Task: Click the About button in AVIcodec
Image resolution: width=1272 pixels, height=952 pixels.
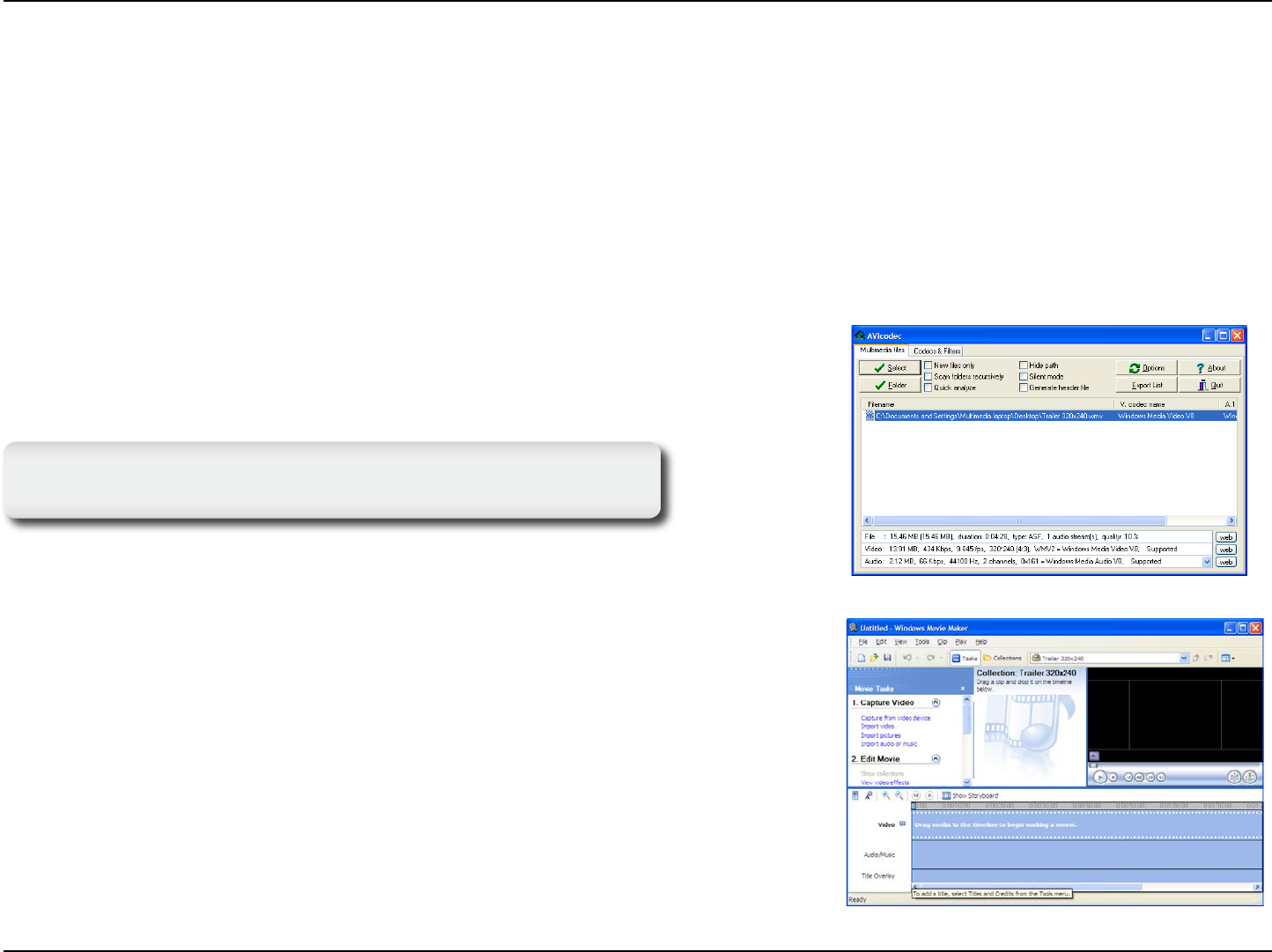Action: tap(1210, 368)
